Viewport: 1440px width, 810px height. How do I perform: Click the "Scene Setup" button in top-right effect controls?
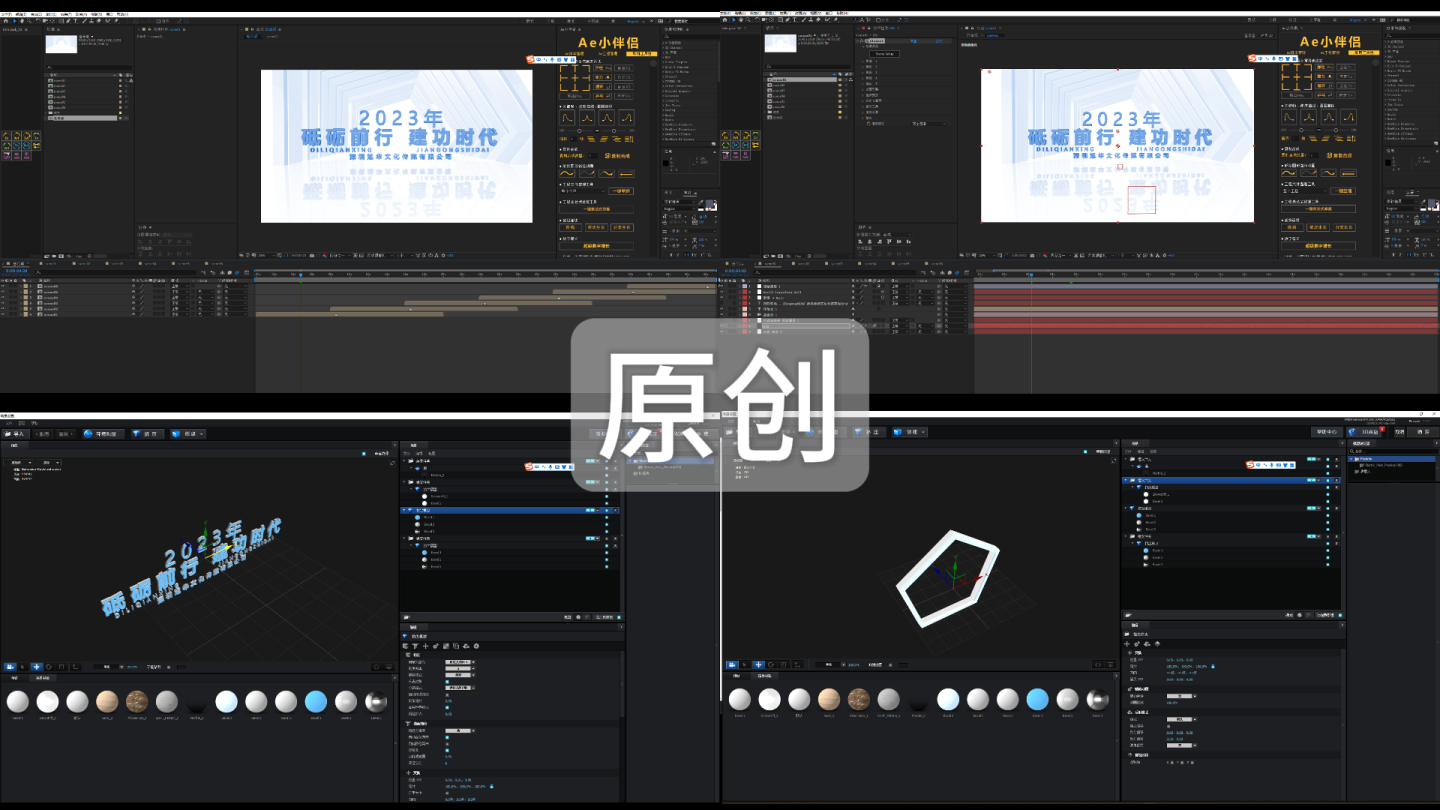886,54
